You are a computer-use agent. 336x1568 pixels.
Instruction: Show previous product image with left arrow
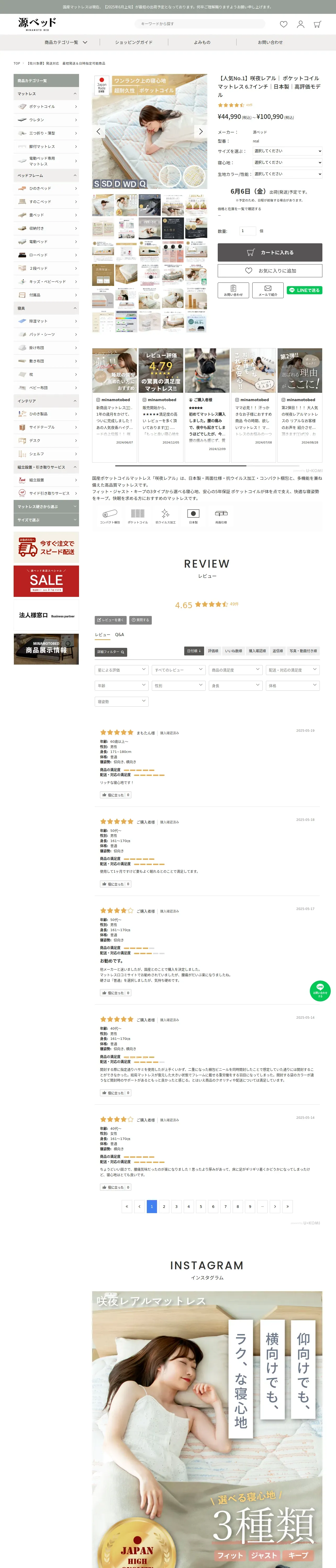pos(99,131)
